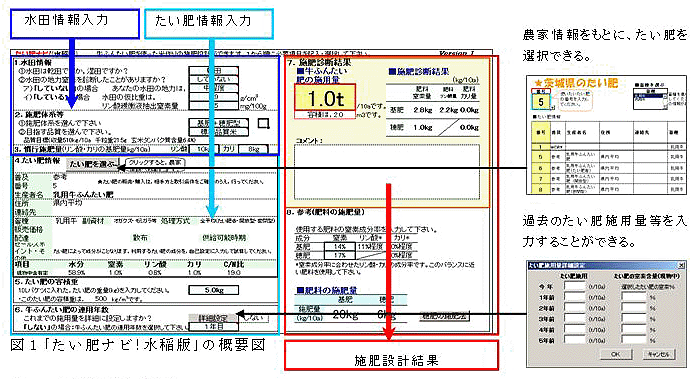Click the カリ 8kg input cell
Viewport: 699px width, 379px height.
tap(253, 149)
